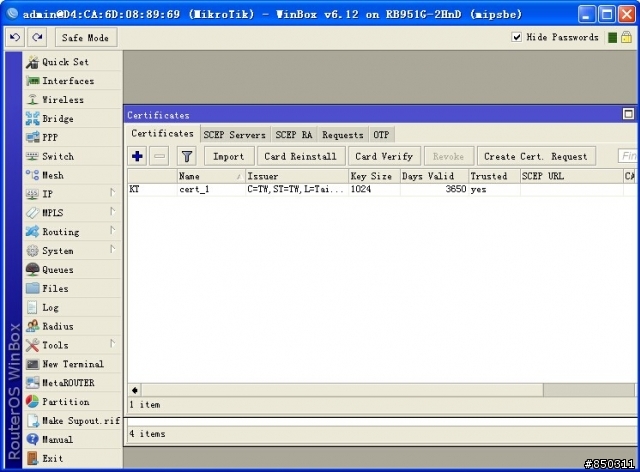
Task: Open the Mesh menu item
Action: click(73, 175)
